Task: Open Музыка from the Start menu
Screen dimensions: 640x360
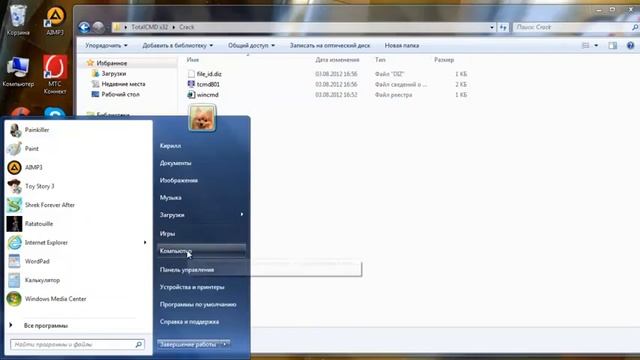Action: [171, 198]
